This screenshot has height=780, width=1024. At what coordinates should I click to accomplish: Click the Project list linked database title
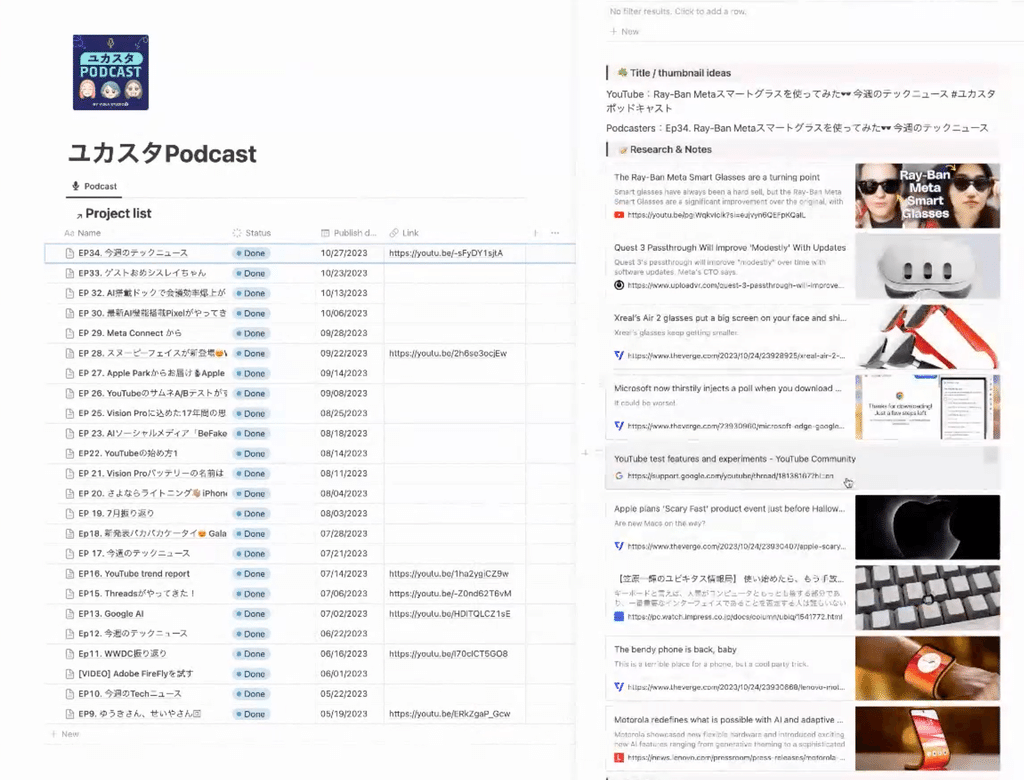118,214
